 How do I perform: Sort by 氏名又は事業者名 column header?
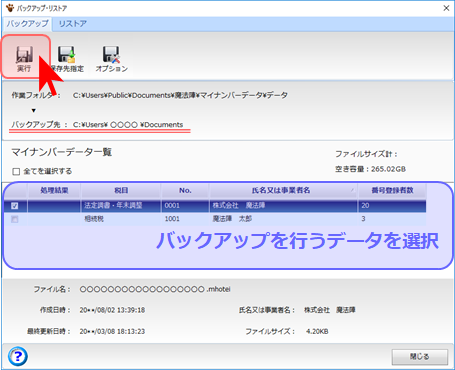tap(283, 190)
